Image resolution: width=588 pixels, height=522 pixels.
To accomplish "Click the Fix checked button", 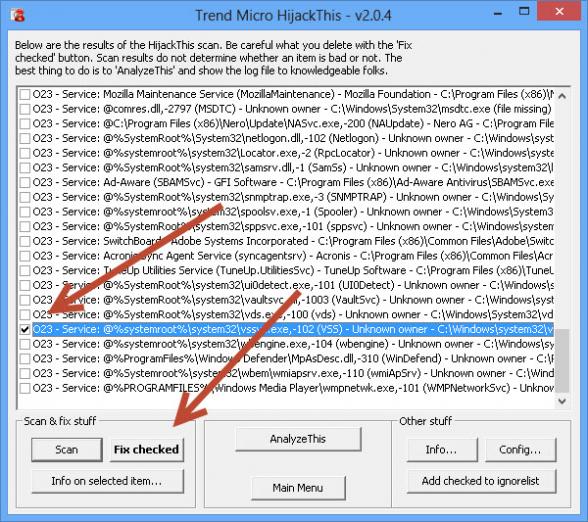I will 146,449.
